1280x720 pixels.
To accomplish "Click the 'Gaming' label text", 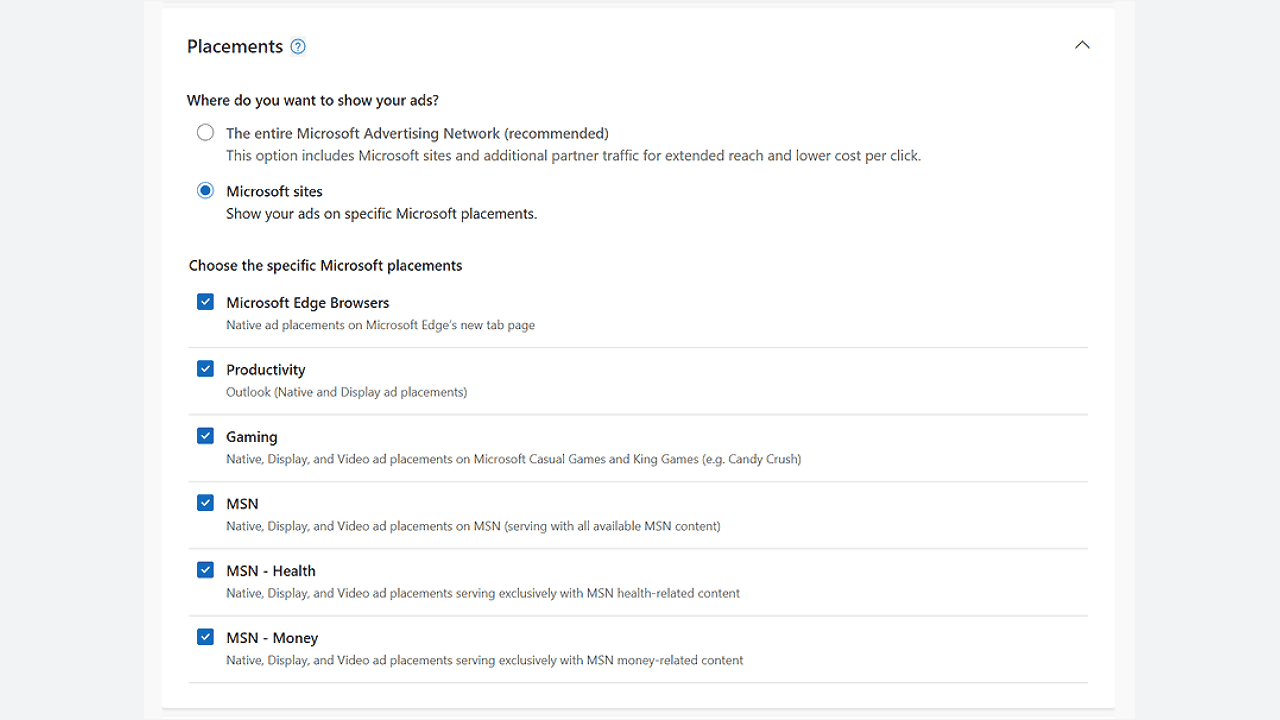I will pos(251,437).
